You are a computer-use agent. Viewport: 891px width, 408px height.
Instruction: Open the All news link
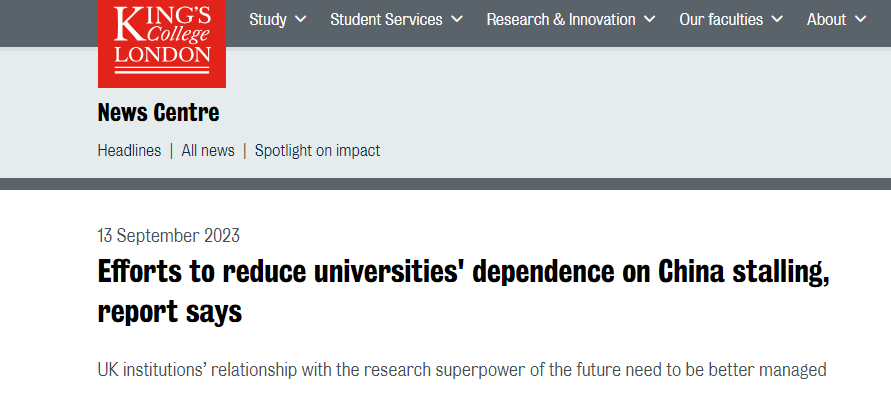(208, 151)
